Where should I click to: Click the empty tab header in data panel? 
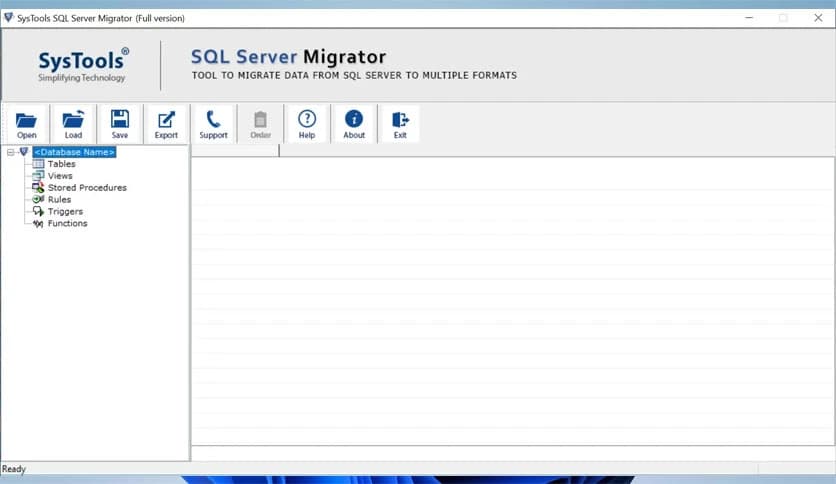click(x=235, y=151)
